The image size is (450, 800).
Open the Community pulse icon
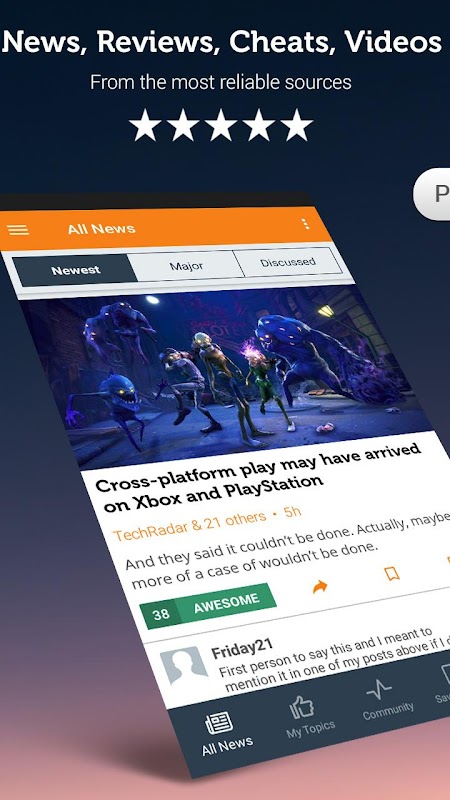[x=379, y=691]
